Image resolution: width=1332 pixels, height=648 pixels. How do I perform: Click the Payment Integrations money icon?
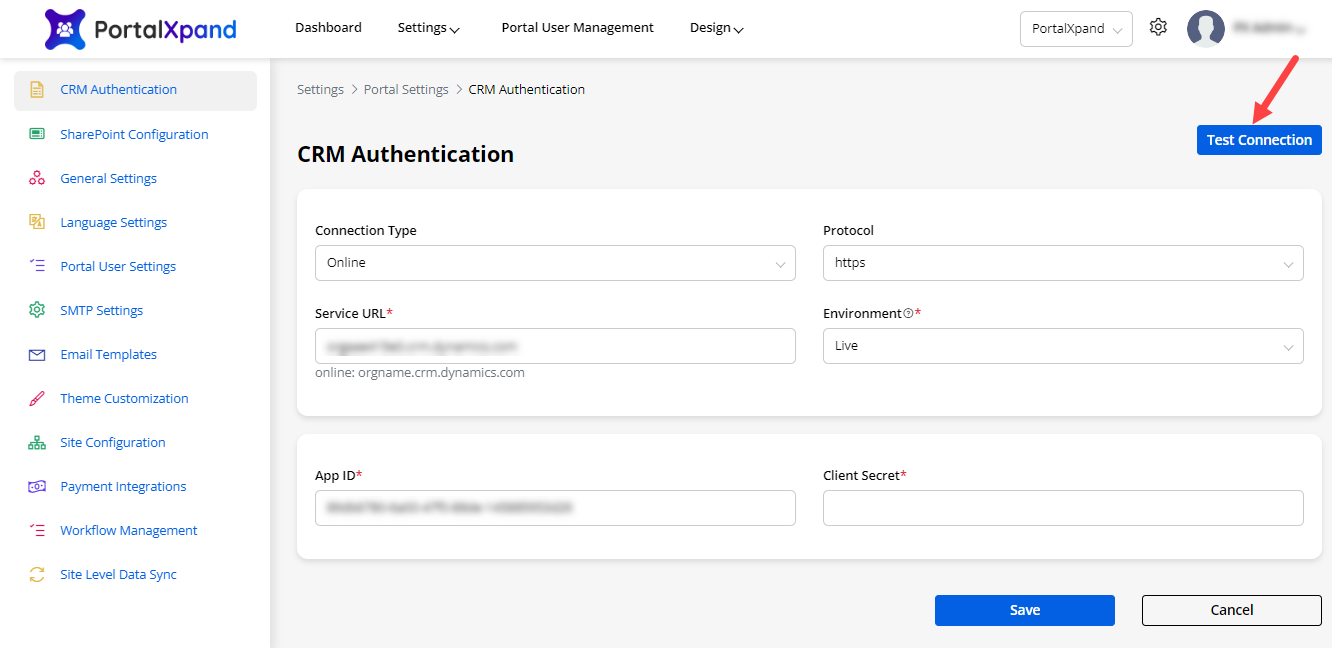point(37,486)
